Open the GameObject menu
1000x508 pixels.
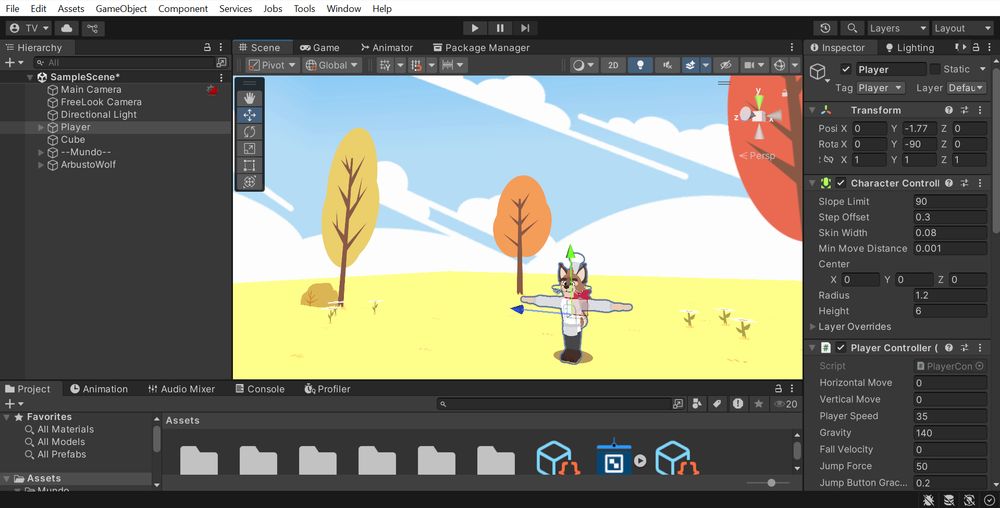tap(121, 8)
